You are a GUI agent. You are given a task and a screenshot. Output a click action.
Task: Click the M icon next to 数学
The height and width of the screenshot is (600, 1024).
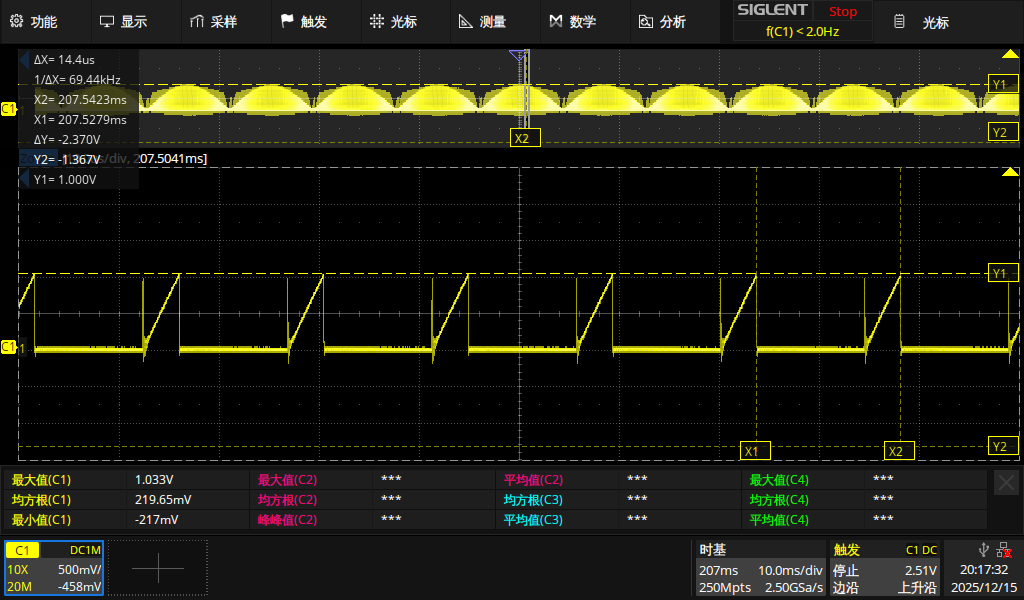tap(556, 22)
